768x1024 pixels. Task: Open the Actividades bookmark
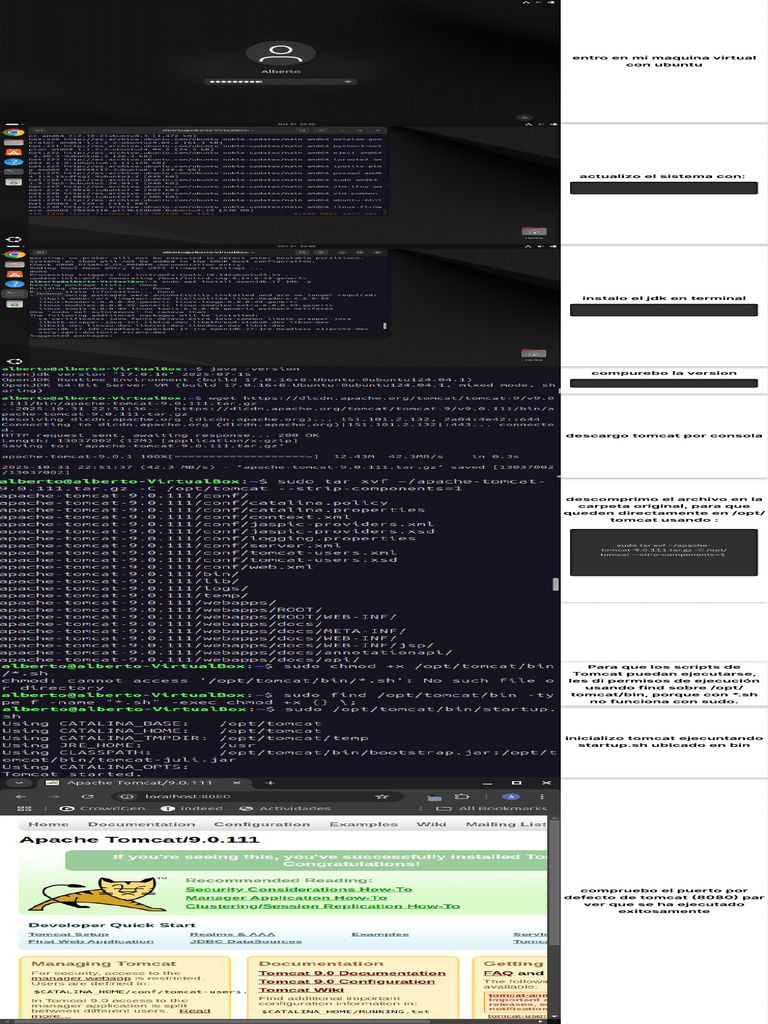pos(285,808)
